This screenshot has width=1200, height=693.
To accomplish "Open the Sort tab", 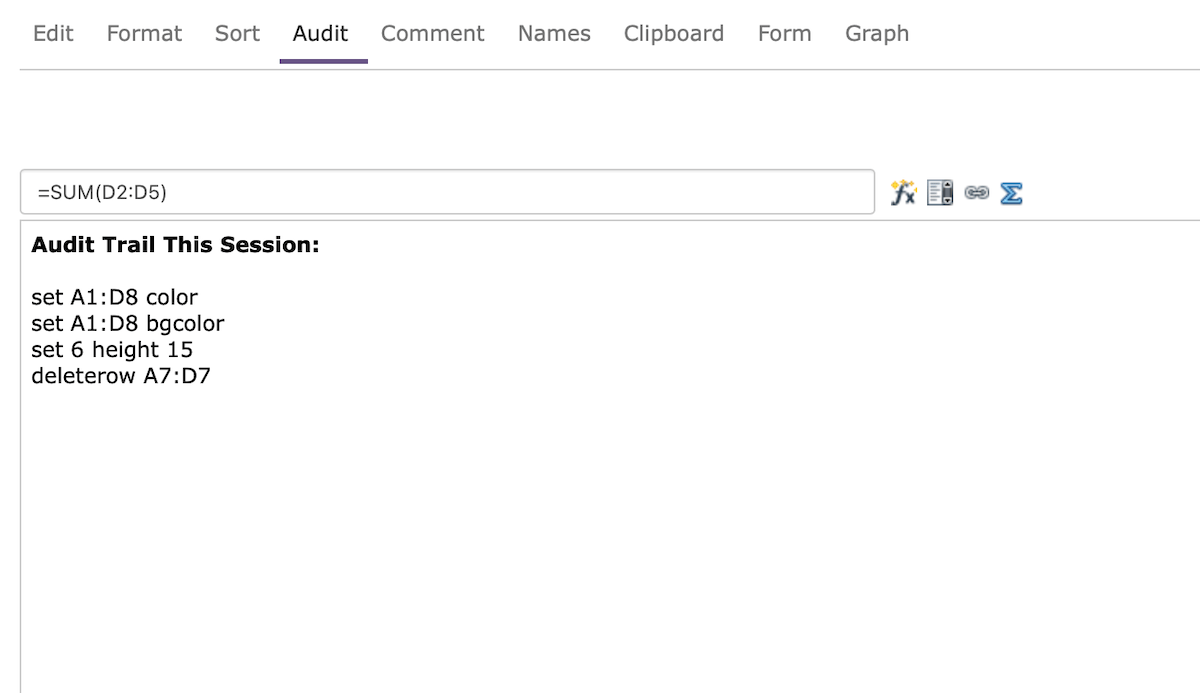I will [236, 33].
